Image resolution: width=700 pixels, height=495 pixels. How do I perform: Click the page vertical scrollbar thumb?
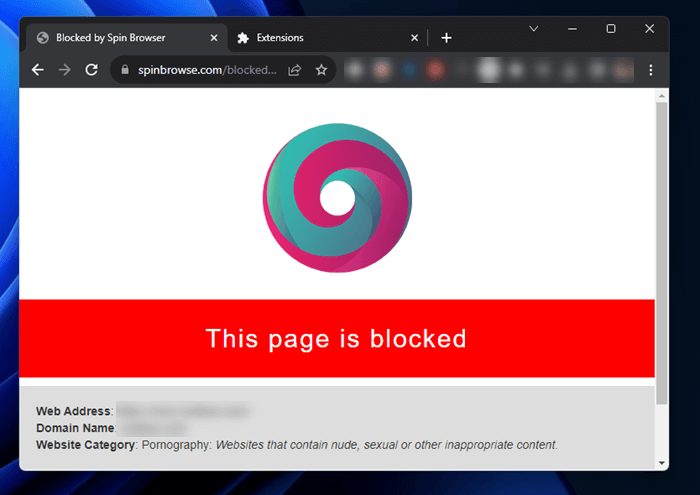[x=661, y=250]
